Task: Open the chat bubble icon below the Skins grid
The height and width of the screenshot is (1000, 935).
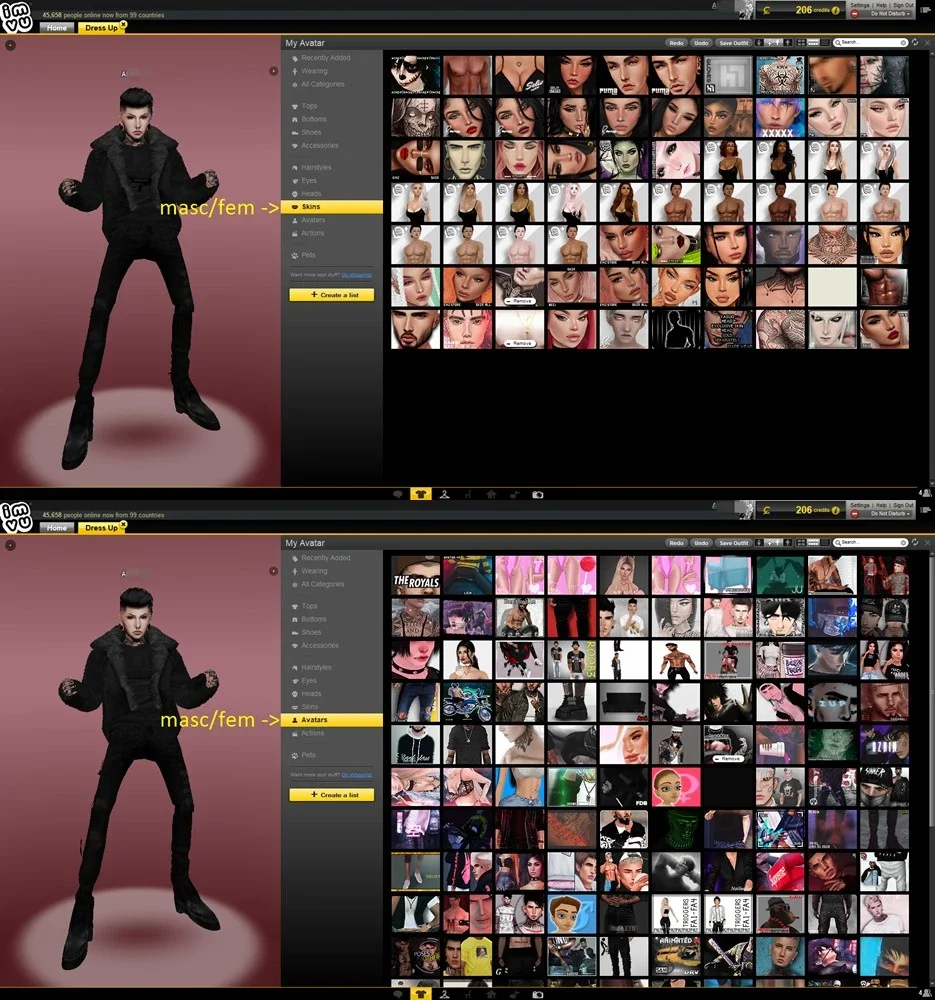Action: [x=397, y=494]
